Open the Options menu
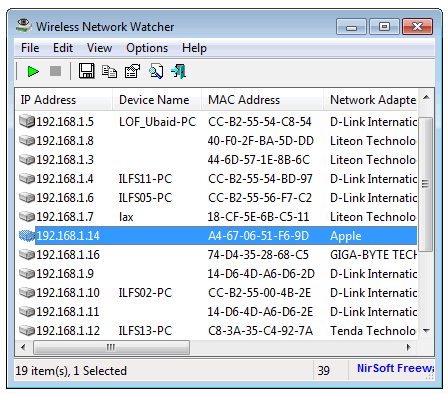 (x=147, y=48)
